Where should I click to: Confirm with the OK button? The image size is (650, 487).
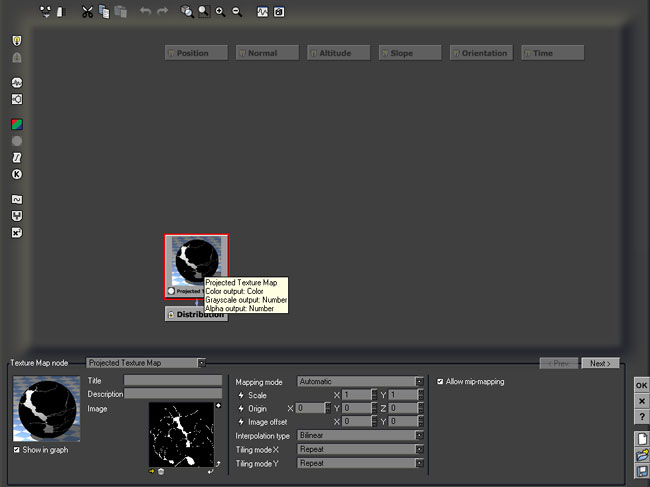pyautogui.click(x=641, y=385)
